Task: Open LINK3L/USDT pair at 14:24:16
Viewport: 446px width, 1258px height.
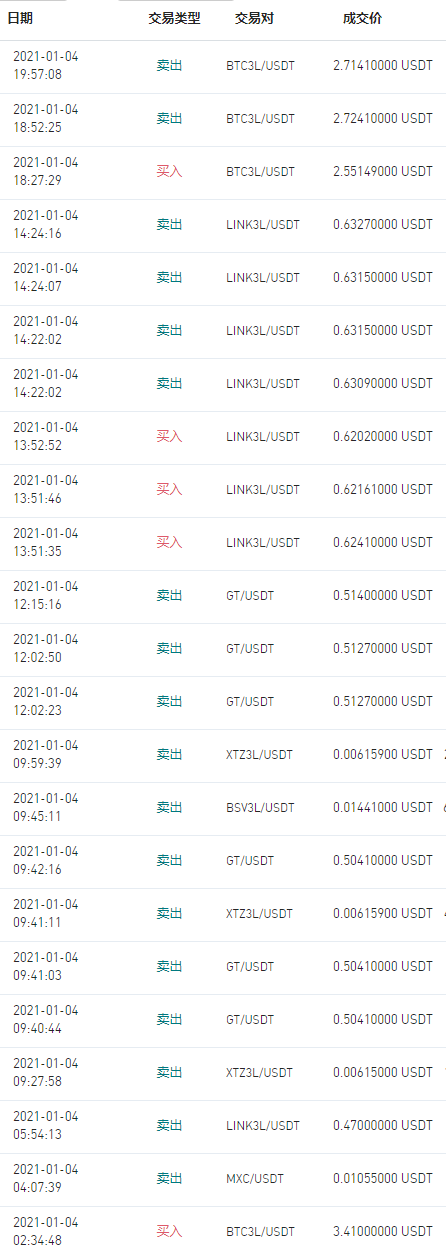Action: pyautogui.click(x=263, y=224)
